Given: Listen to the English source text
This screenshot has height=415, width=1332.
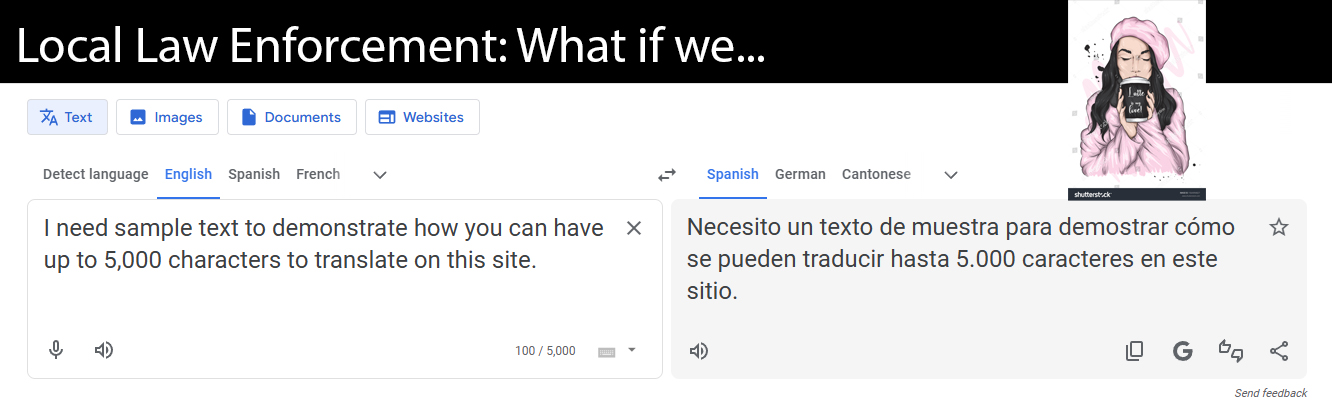Looking at the screenshot, I should coord(104,350).
